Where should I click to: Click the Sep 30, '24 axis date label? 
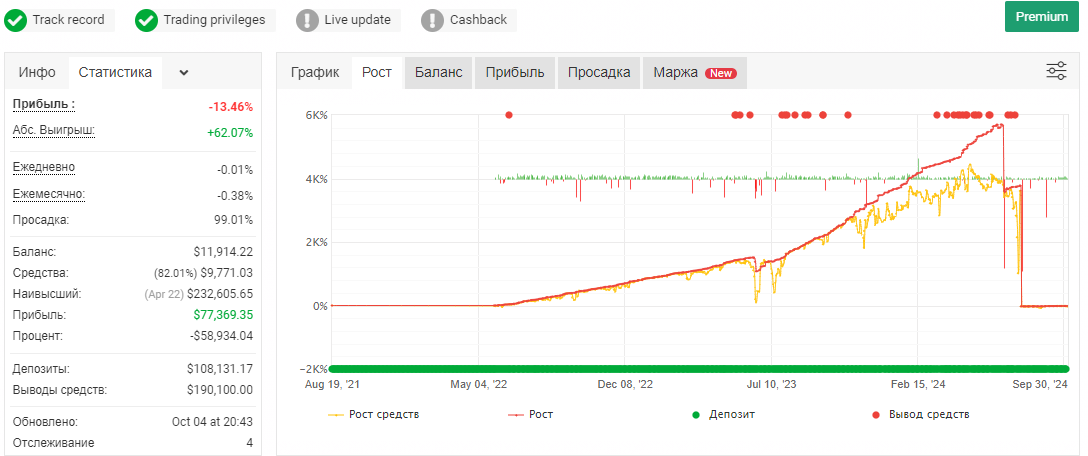pos(1040,384)
